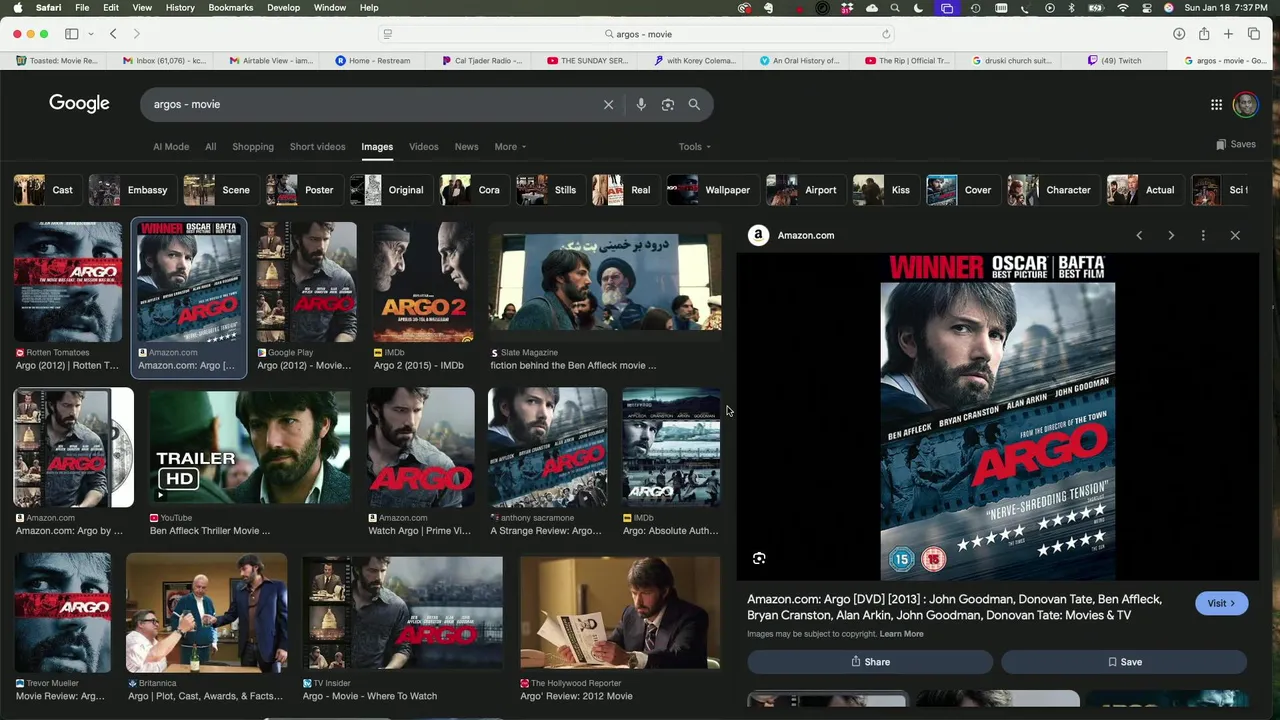The width and height of the screenshot is (1280, 720).
Task: Expand the More search filters dropdown
Action: [510, 147]
